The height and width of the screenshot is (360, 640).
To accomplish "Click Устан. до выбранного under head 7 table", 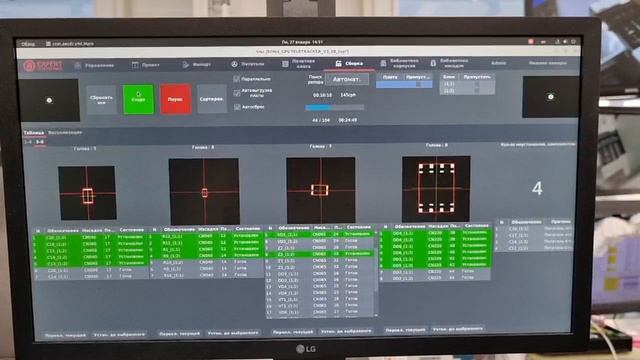I will 346,331.
